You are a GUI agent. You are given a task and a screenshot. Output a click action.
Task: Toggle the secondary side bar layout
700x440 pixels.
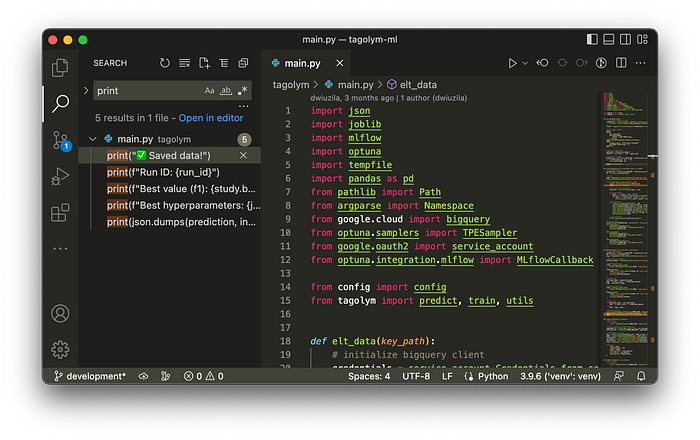click(625, 39)
